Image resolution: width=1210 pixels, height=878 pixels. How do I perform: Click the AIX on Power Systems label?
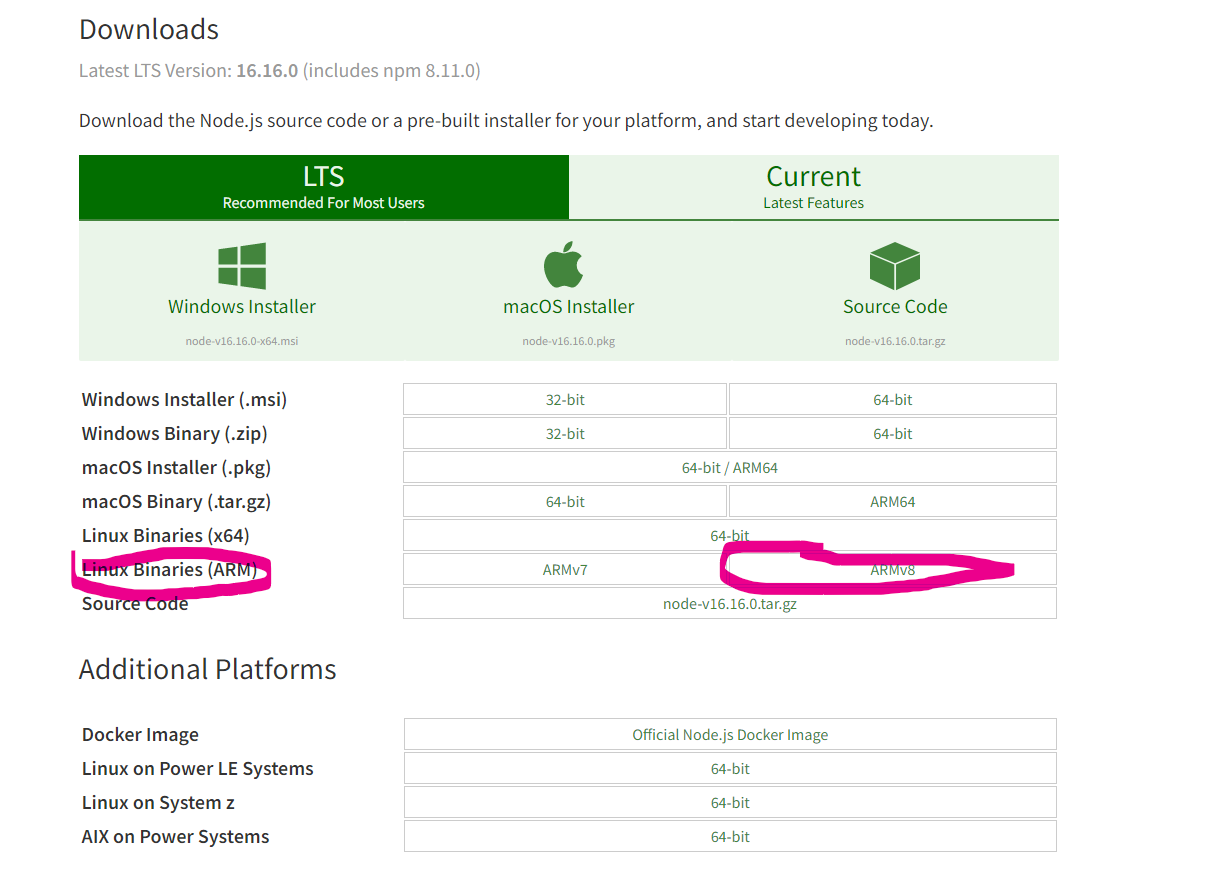176,837
